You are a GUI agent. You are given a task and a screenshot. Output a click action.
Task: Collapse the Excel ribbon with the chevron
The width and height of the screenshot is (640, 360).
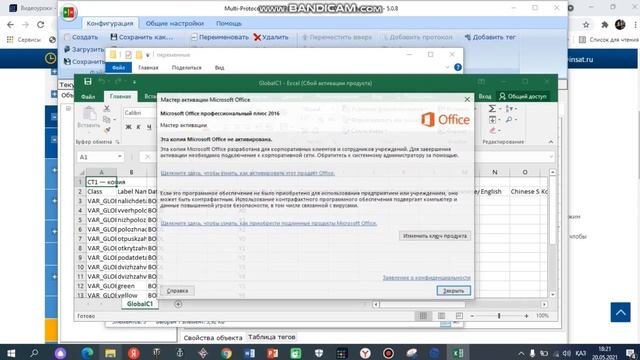pos(551,142)
